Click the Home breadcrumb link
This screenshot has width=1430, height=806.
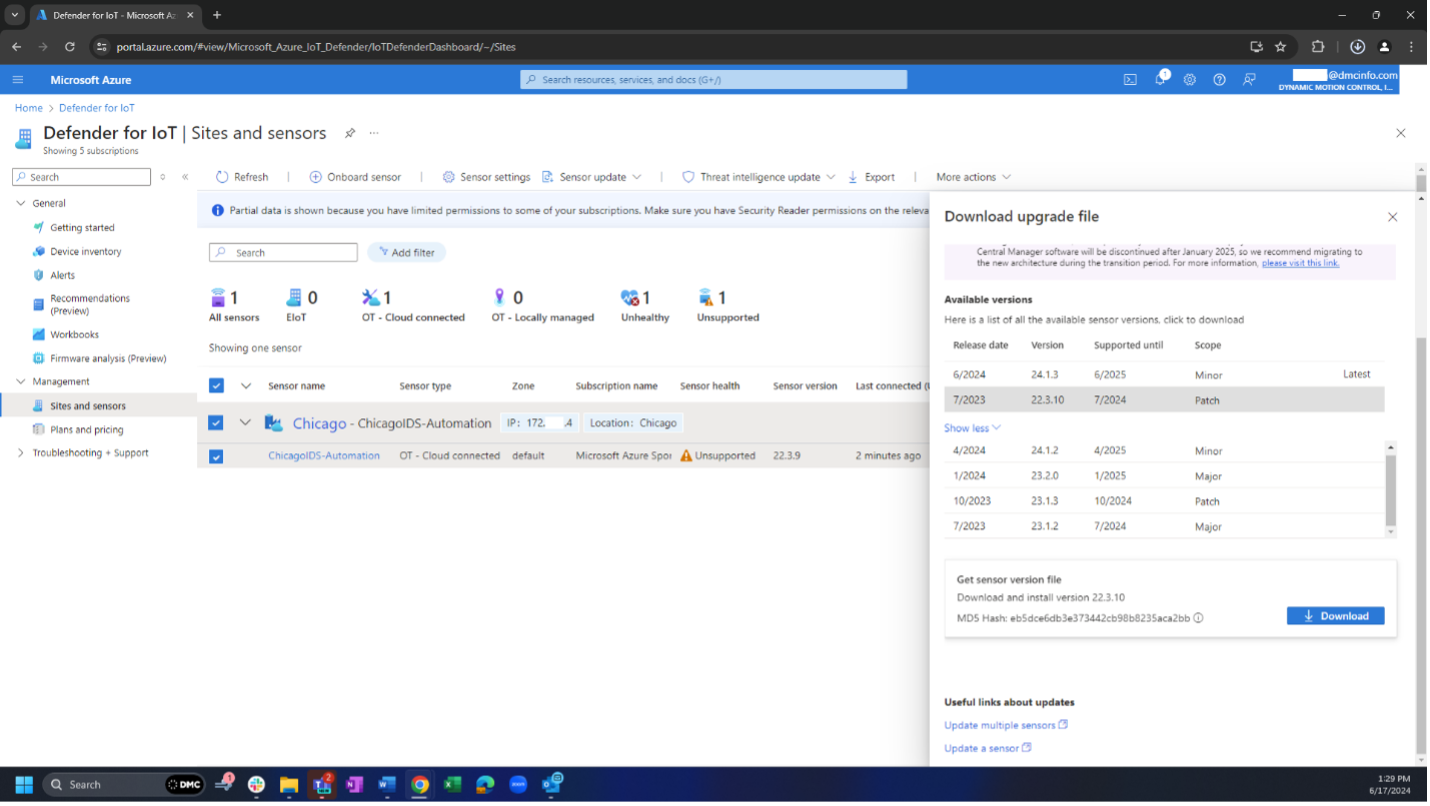click(28, 108)
